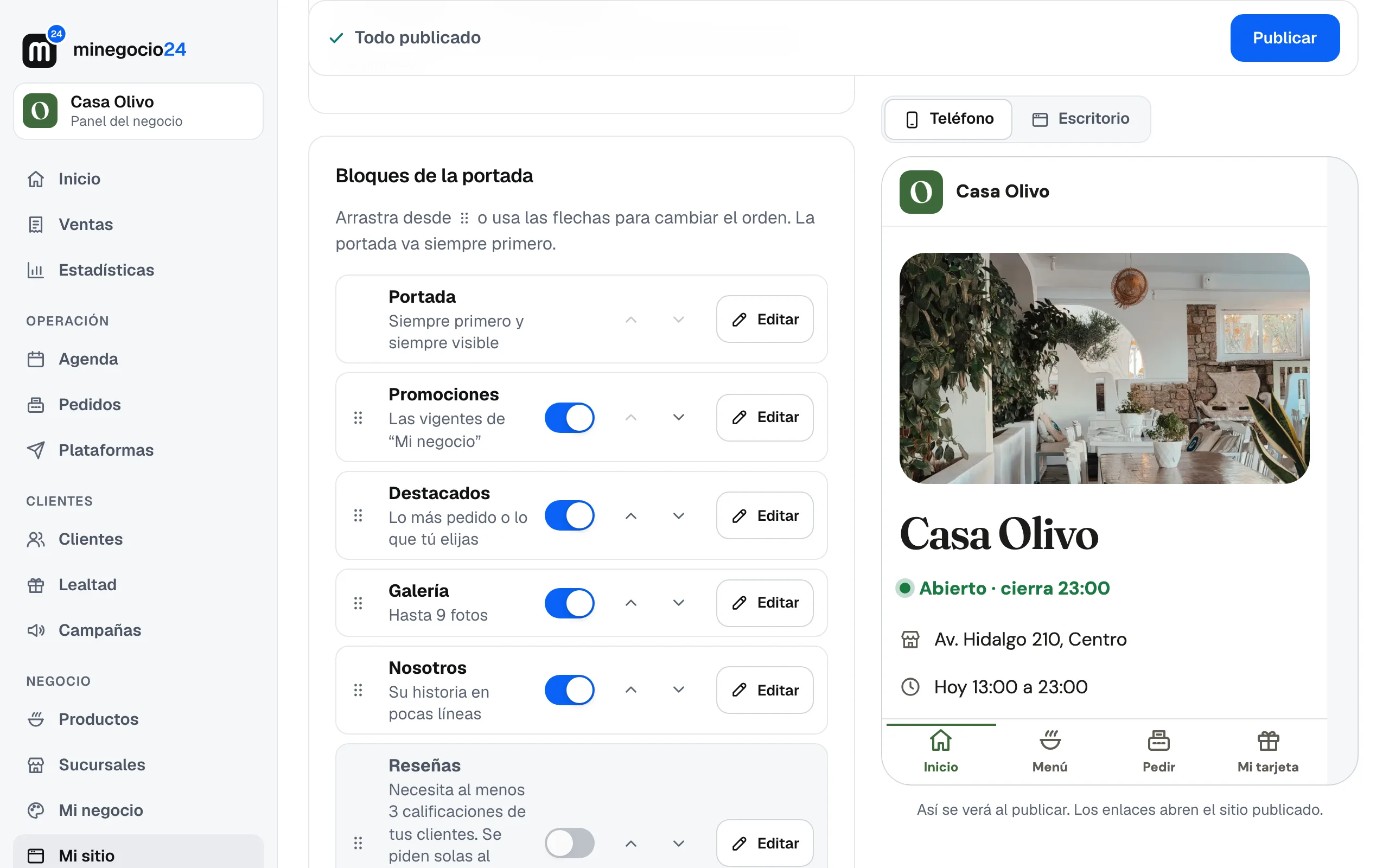Move Nosotros block down with arrow
The image size is (1389, 868).
[678, 690]
